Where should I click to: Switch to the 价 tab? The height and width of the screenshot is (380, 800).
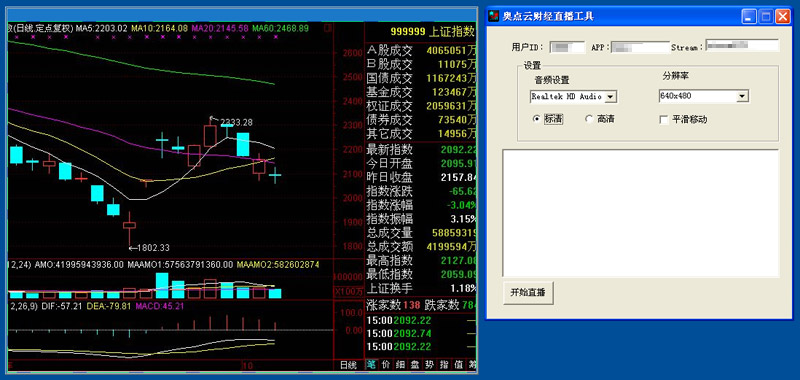385,365
